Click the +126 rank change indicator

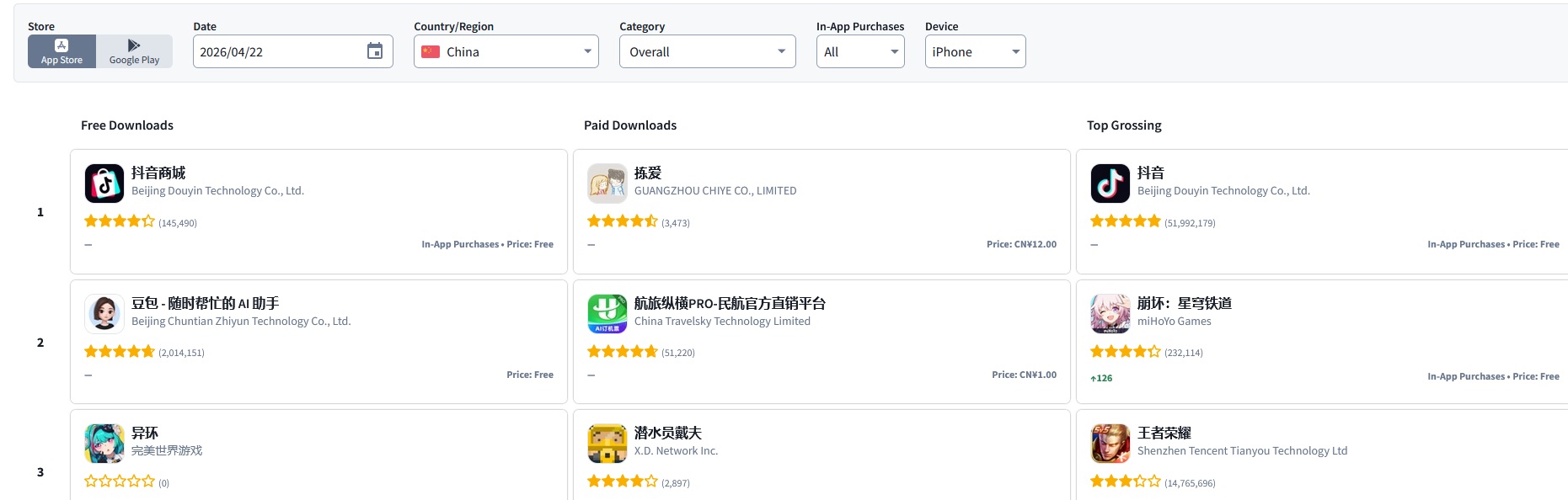(x=1101, y=378)
